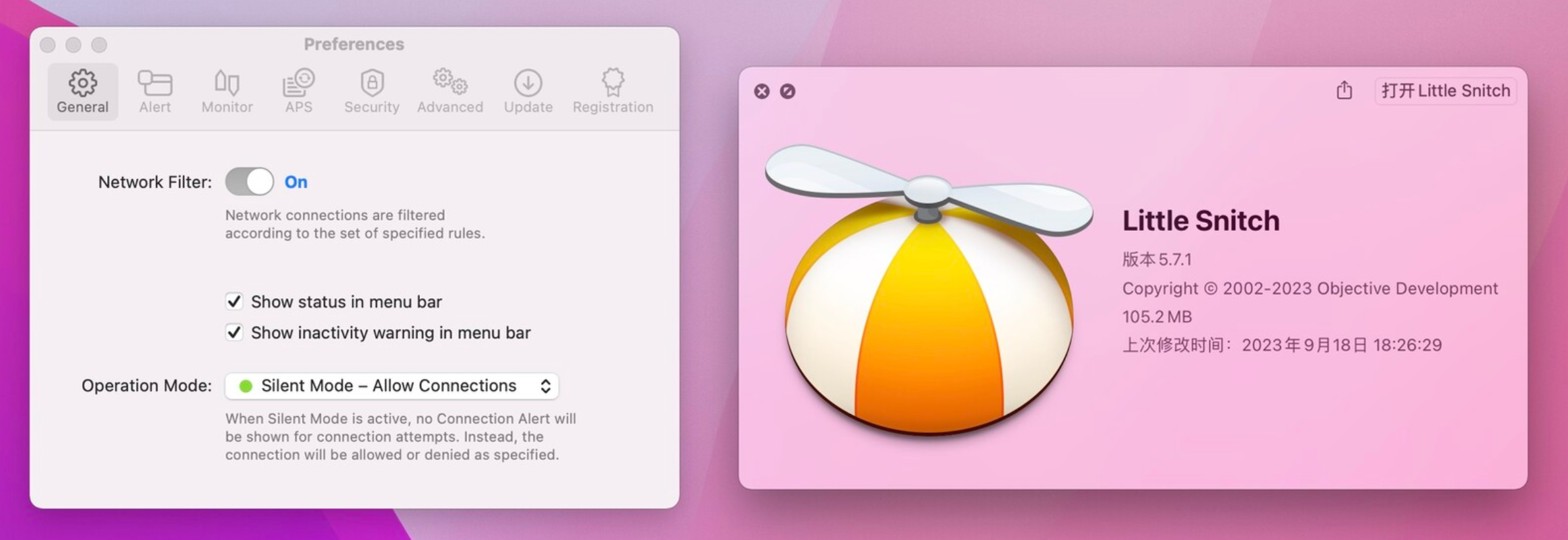Uncheck Show inactivity warning in menu bar
This screenshot has height=540, width=1568.
[x=234, y=332]
